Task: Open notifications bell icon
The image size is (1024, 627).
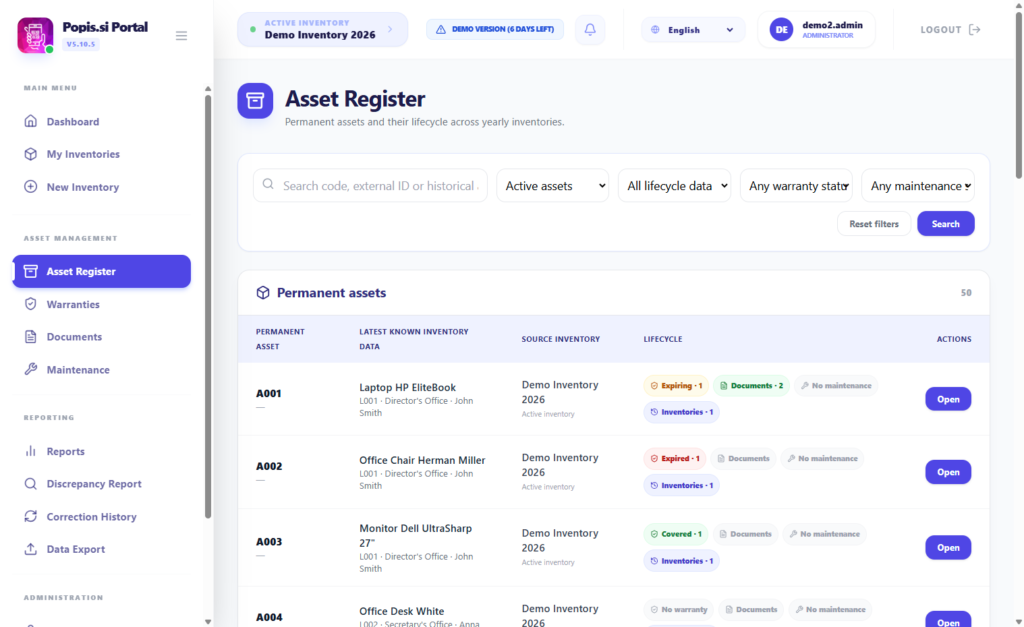Action: point(590,29)
